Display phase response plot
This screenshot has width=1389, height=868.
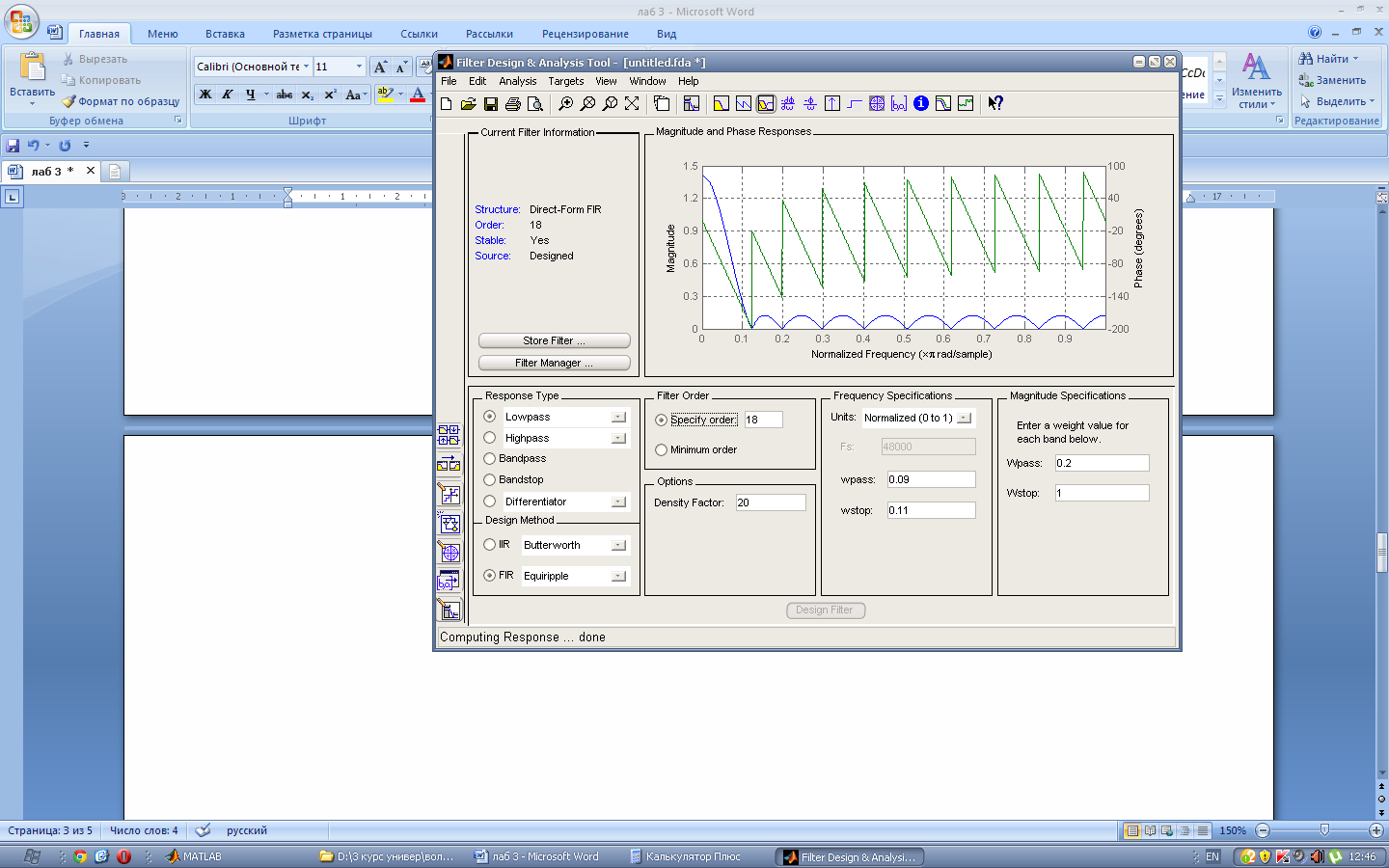[x=744, y=103]
